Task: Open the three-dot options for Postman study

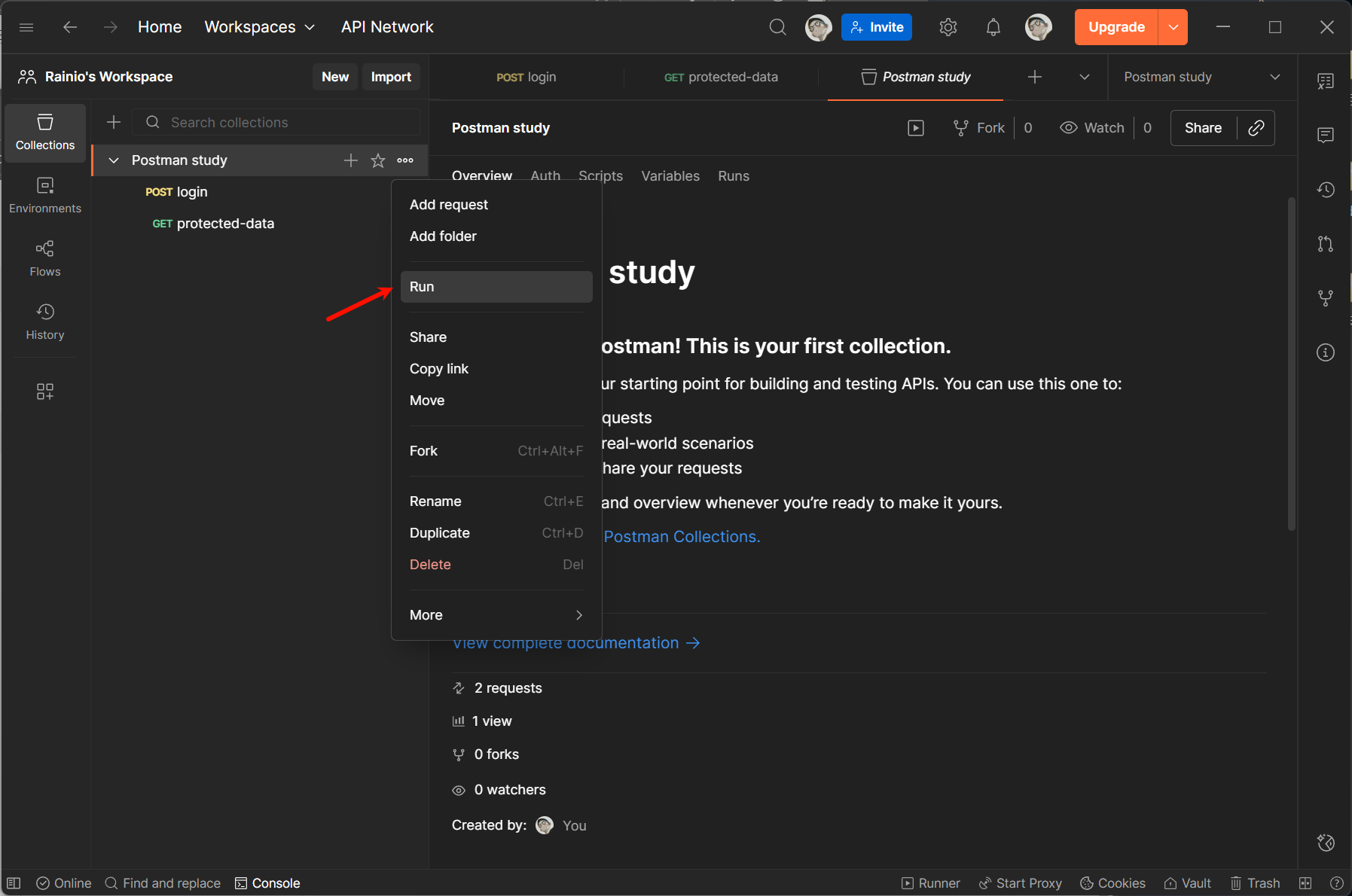Action: click(405, 160)
